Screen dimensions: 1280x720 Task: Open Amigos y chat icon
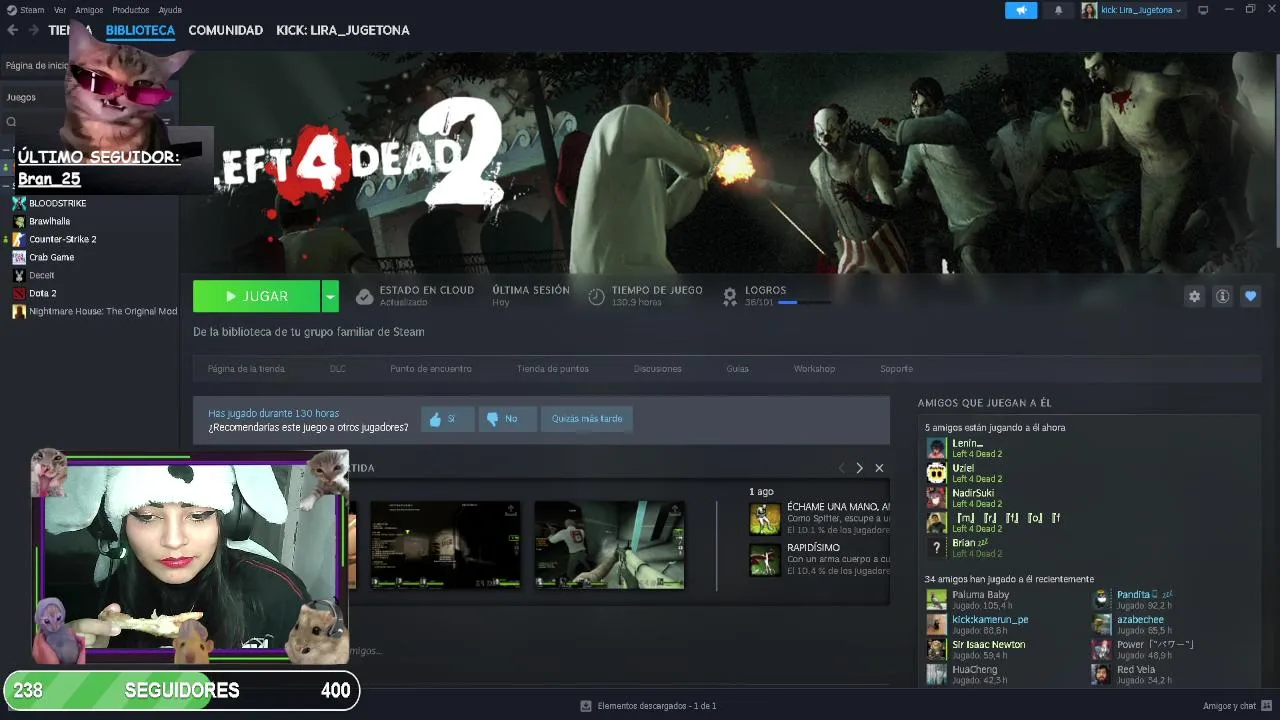pos(1267,706)
